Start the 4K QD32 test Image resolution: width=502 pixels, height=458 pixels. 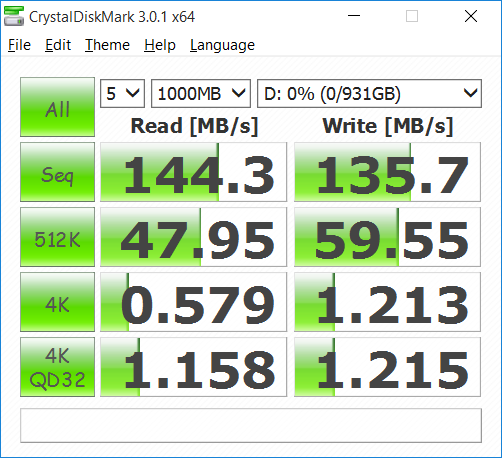pos(57,367)
